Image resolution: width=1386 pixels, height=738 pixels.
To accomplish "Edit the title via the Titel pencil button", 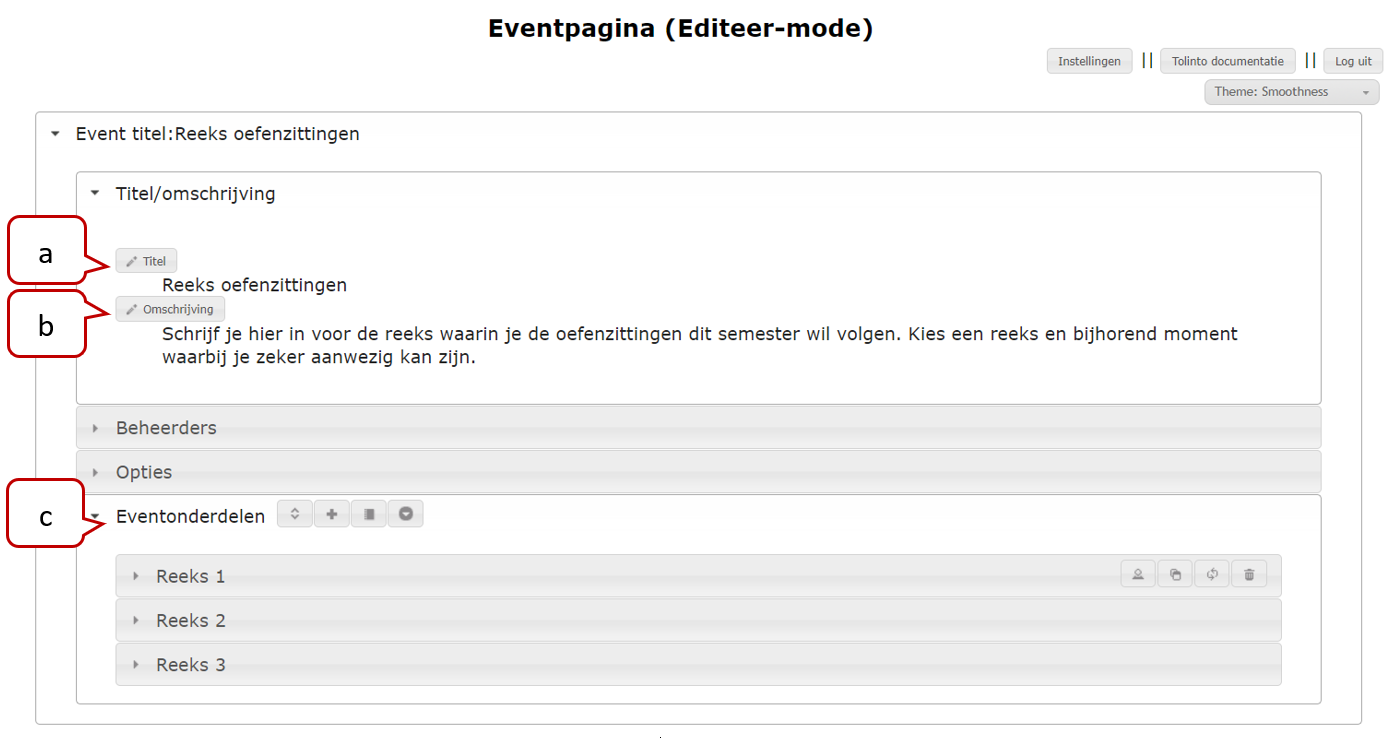I will [x=146, y=261].
